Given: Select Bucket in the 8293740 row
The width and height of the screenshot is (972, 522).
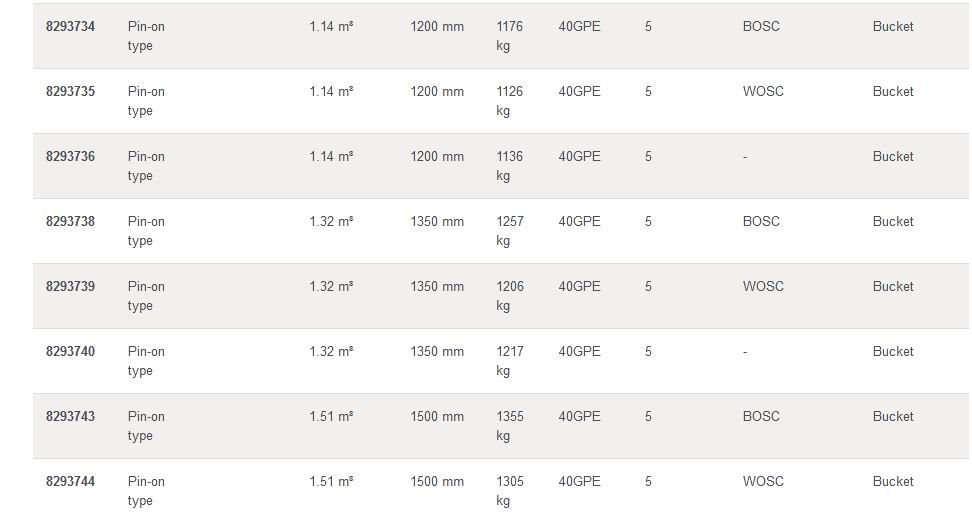Looking at the screenshot, I should coord(893,352).
